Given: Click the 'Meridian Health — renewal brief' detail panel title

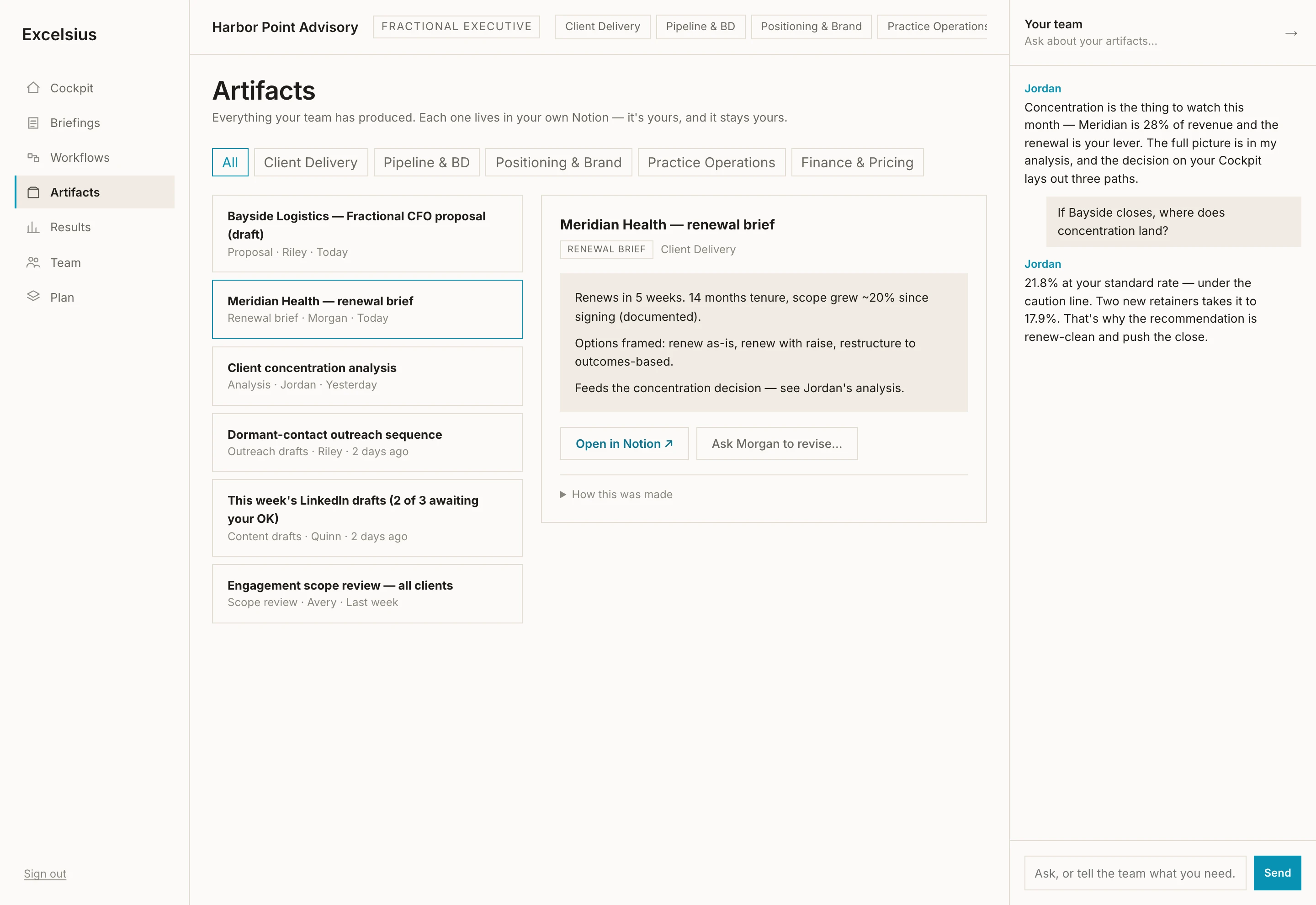Looking at the screenshot, I should tap(667, 224).
